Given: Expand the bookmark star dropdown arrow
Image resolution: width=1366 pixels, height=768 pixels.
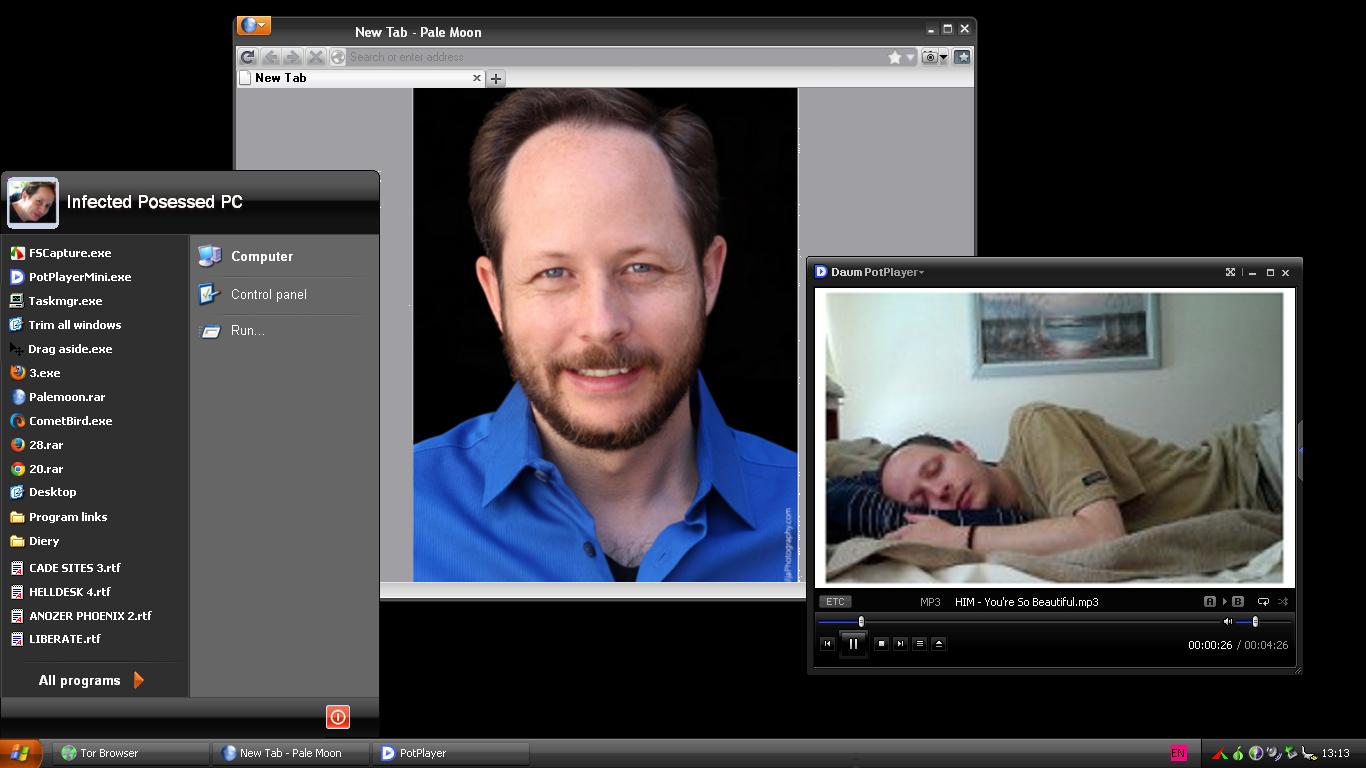Looking at the screenshot, I should coord(910,57).
